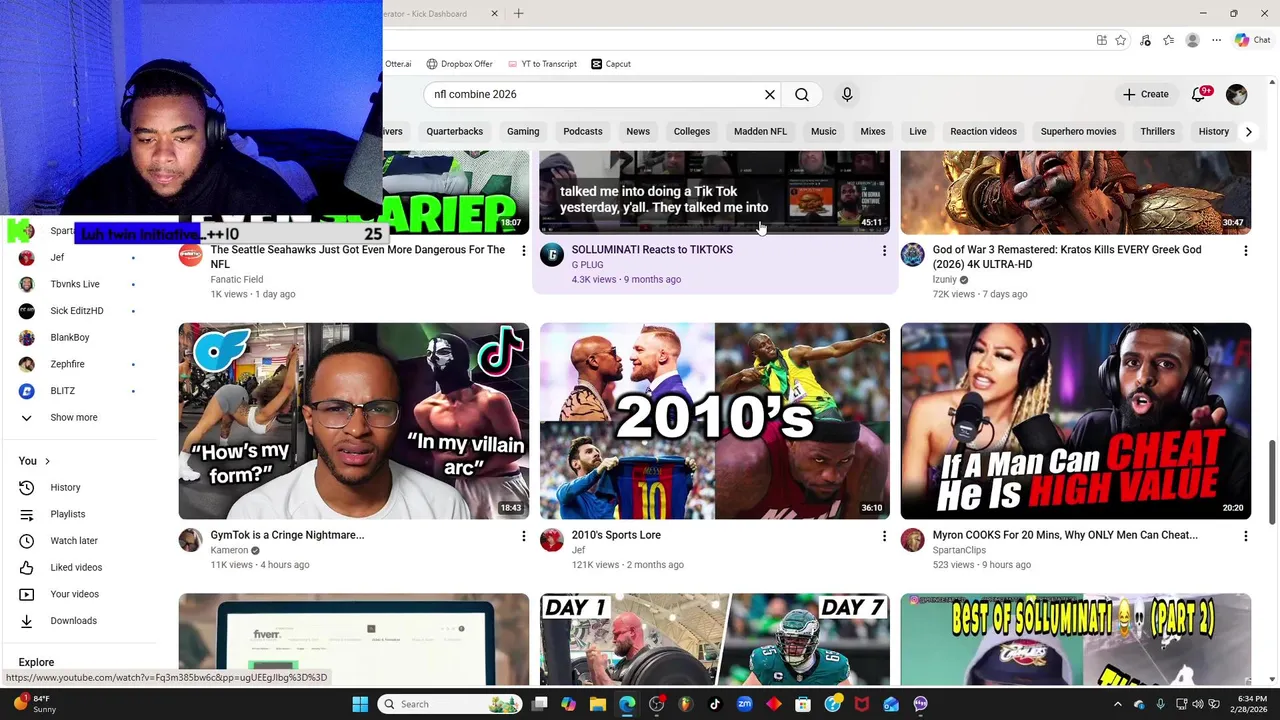Screen dimensions: 1280x720
Task: Open the Fanatic Field channel link
Action: [x=237, y=279]
